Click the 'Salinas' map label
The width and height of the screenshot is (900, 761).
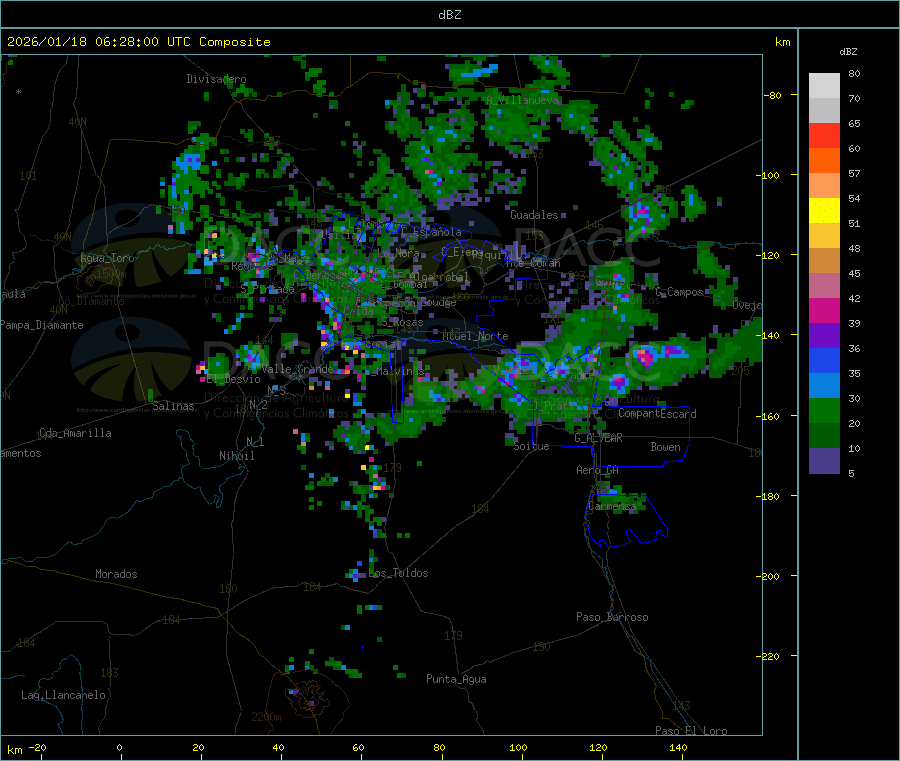point(173,406)
